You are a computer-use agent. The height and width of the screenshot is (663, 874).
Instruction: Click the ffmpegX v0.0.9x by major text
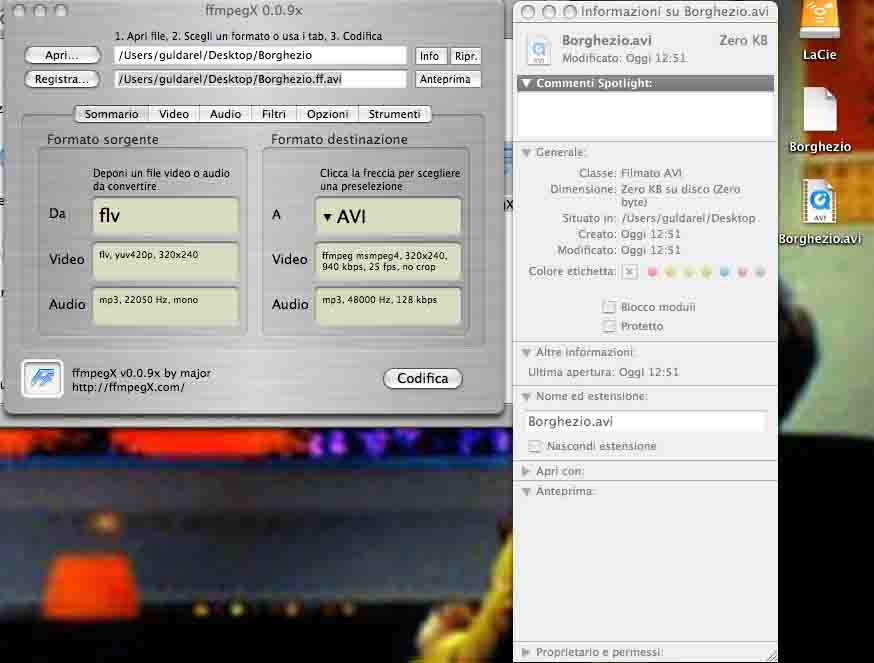pos(142,373)
